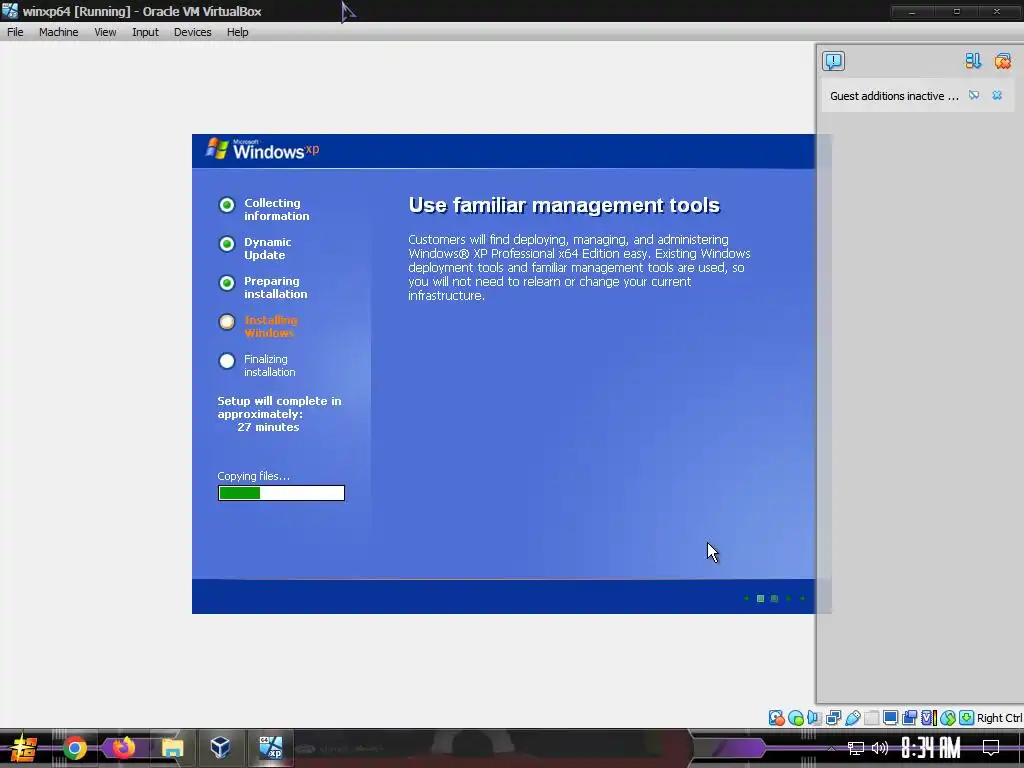Click the network adapters status icon

coord(833,718)
